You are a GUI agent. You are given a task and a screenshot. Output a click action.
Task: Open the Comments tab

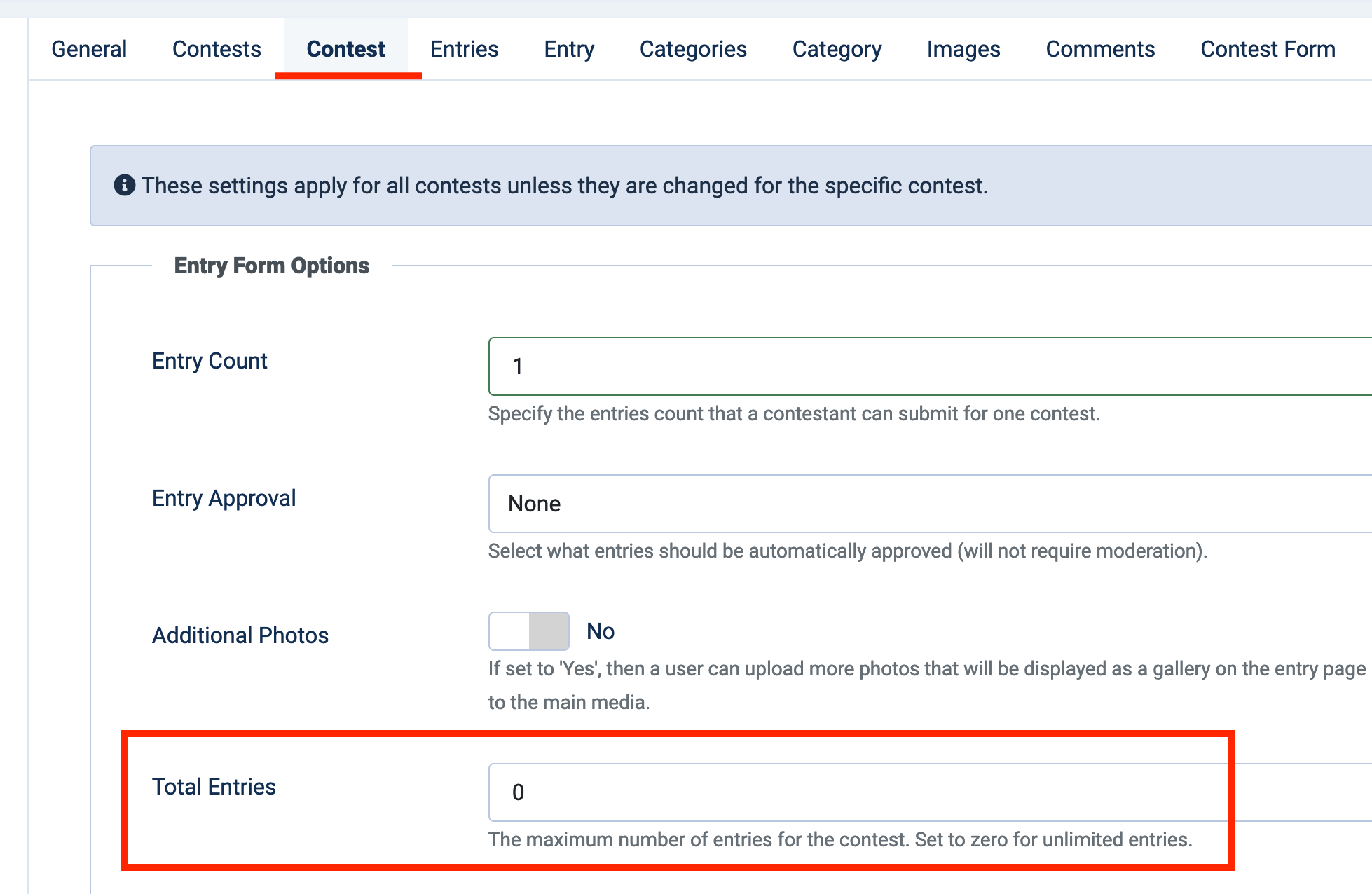[1100, 49]
